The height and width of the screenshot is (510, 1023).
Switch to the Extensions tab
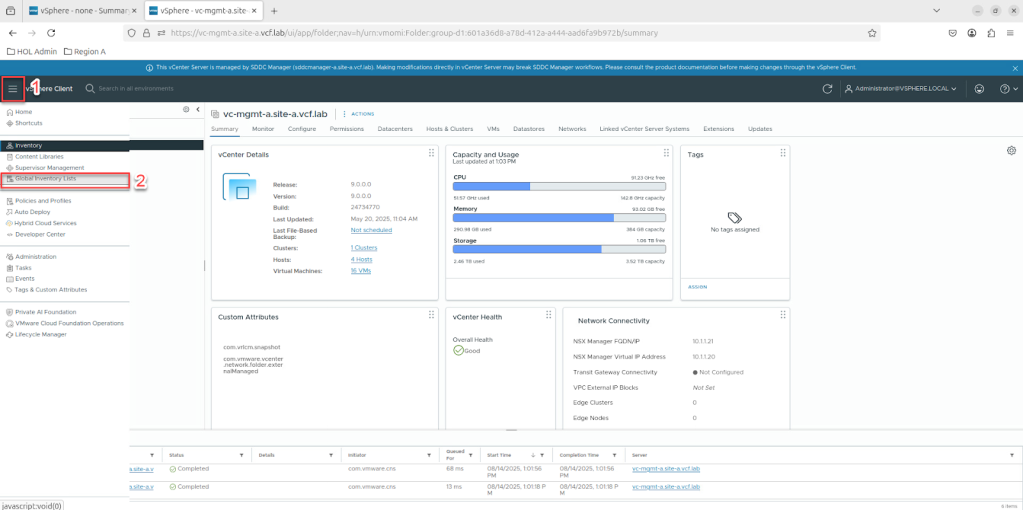tap(719, 129)
